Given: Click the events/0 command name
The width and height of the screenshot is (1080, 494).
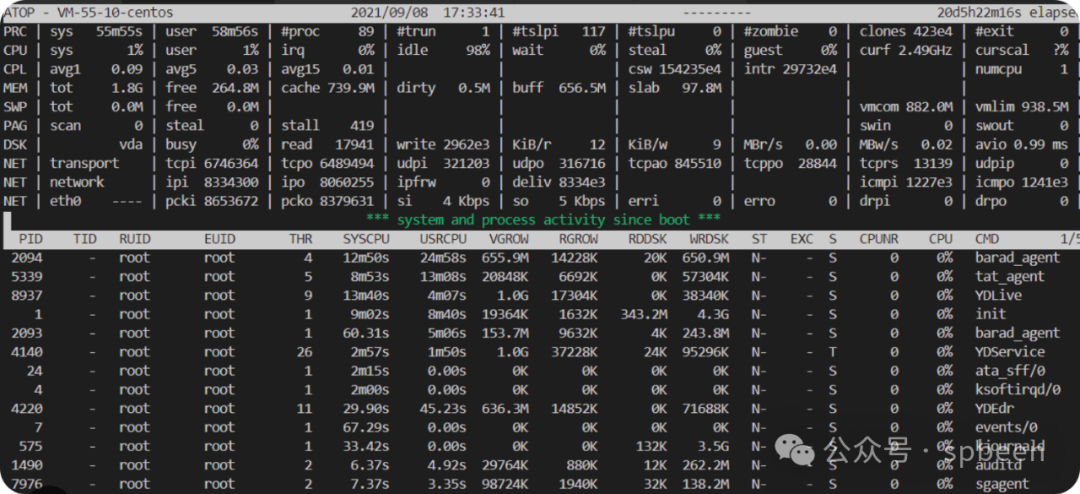Looking at the screenshot, I should coord(1006,427).
